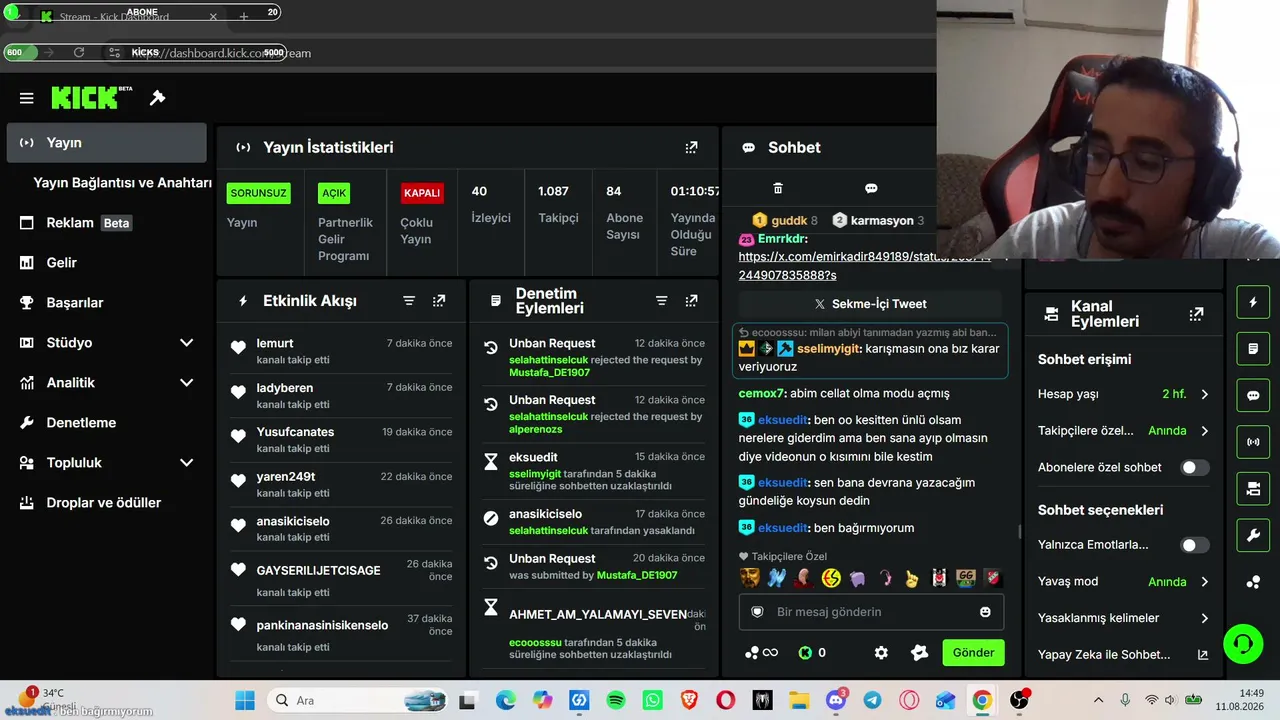Open Başarılar in the sidebar
This screenshot has height=720, width=1280.
tap(106, 303)
